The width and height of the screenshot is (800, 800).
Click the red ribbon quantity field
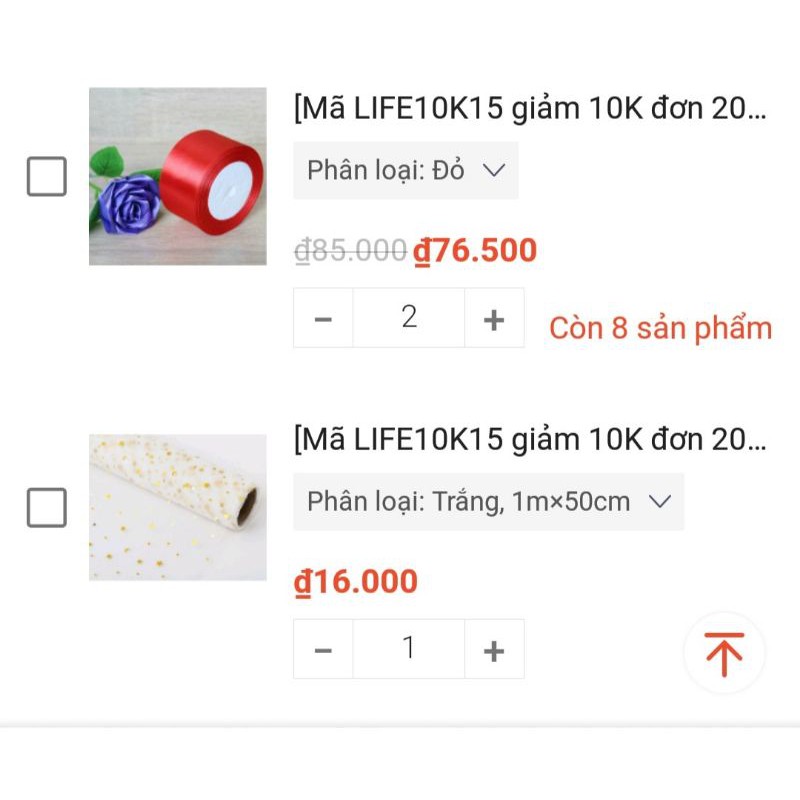409,318
